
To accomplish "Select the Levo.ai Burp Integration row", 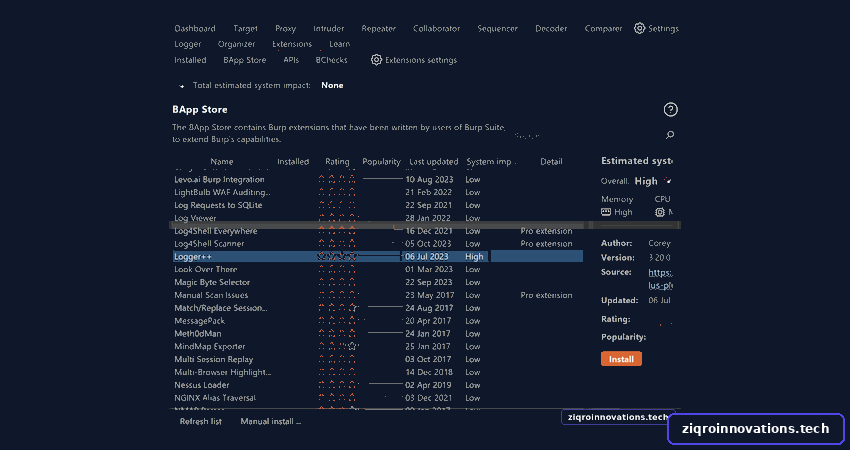I will click(378, 179).
